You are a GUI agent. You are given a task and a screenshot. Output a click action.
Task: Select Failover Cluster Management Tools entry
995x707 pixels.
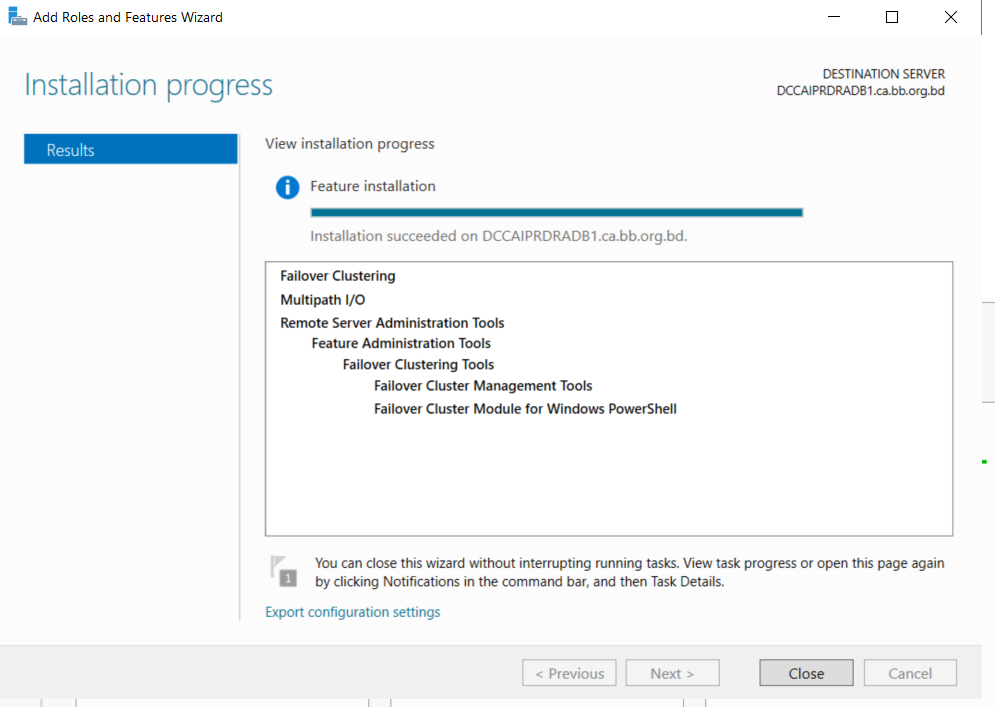click(x=483, y=386)
